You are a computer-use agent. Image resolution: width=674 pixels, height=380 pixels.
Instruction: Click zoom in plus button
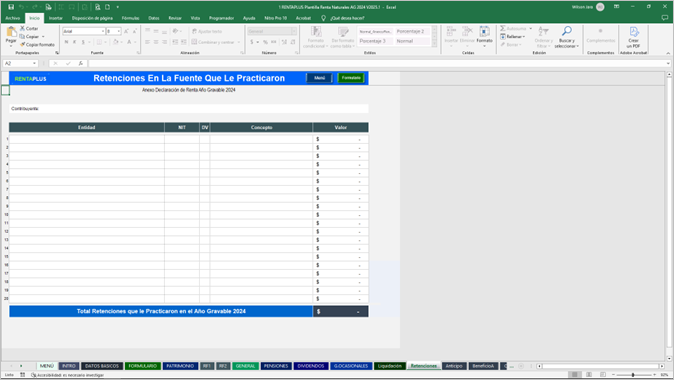[x=654, y=375]
